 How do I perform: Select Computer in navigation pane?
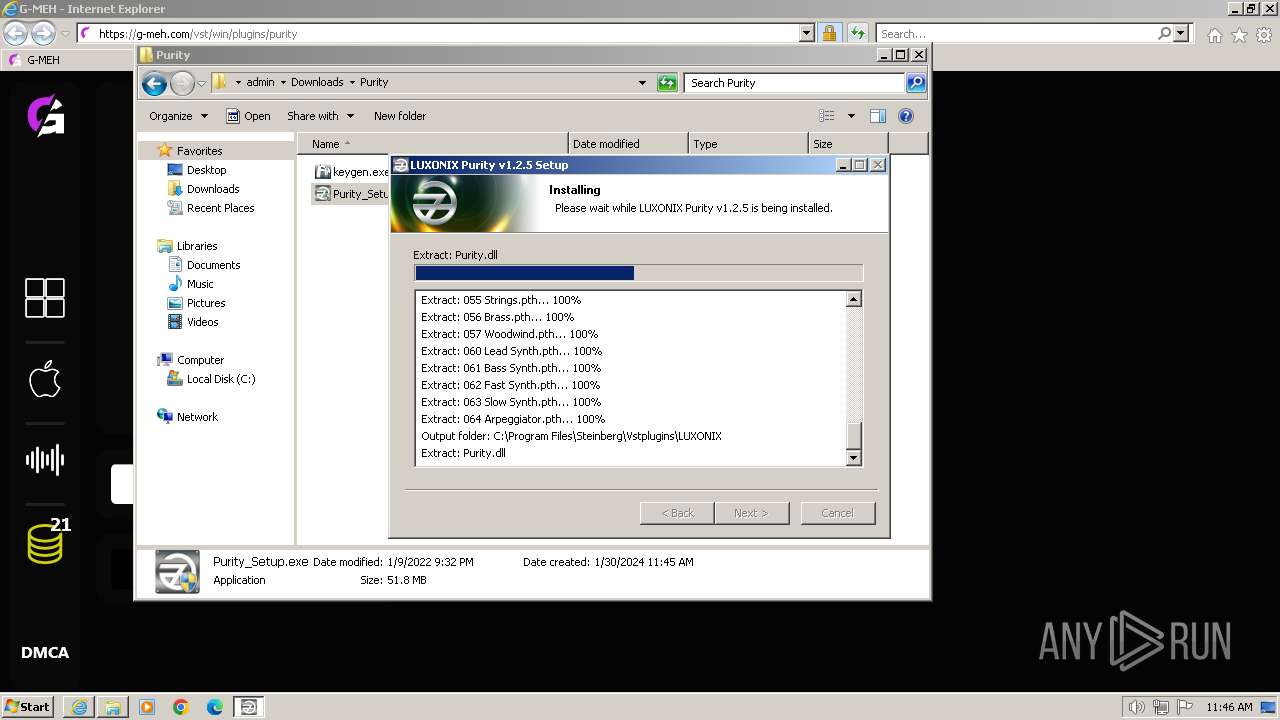pos(200,360)
